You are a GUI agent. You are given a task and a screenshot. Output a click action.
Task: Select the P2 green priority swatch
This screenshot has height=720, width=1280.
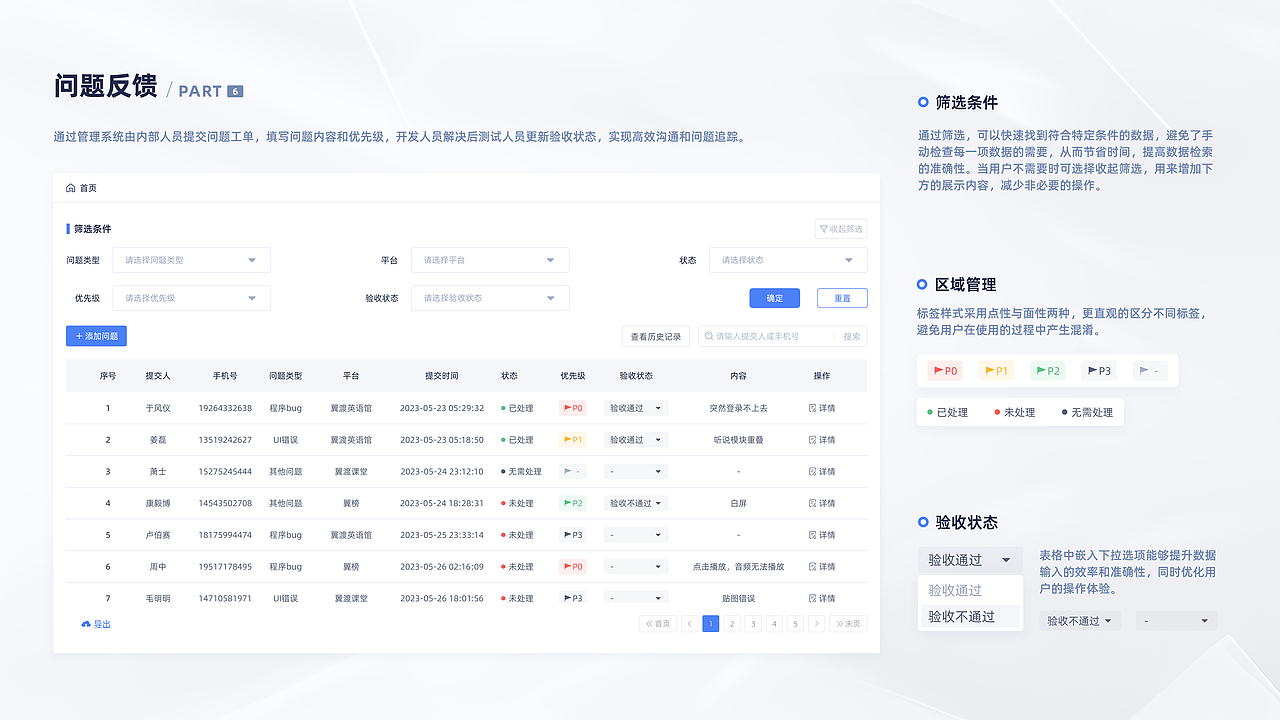point(1046,370)
